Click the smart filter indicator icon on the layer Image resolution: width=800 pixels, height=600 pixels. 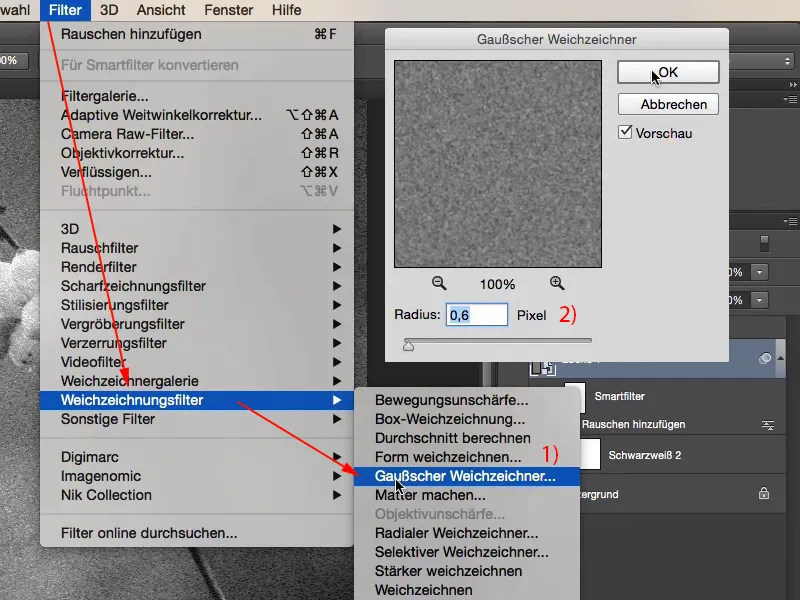point(765,358)
